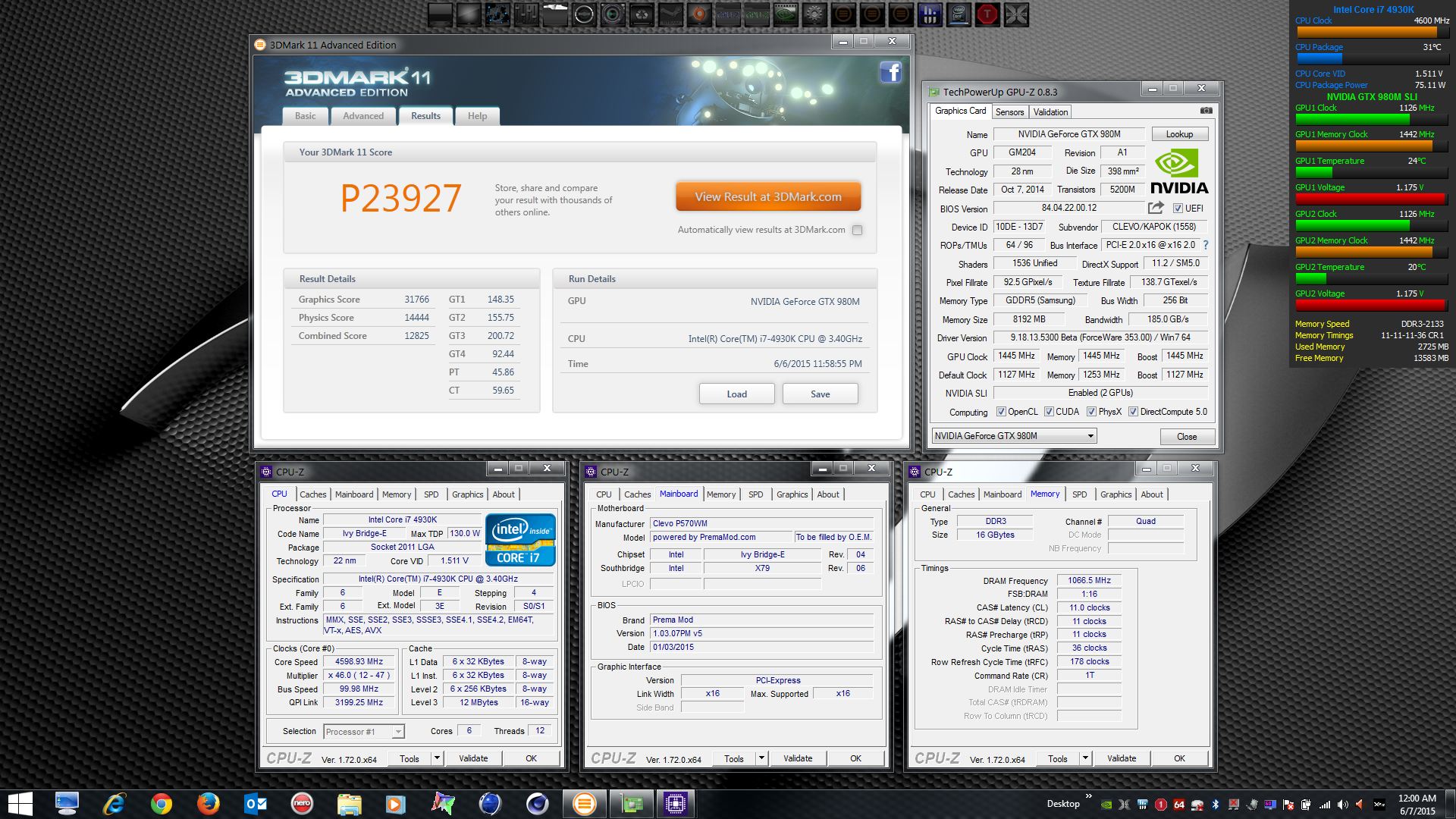The height and width of the screenshot is (819, 1456).
Task: Expand Tools dropdown arrow in the Mainboard tab window
Action: (x=761, y=758)
